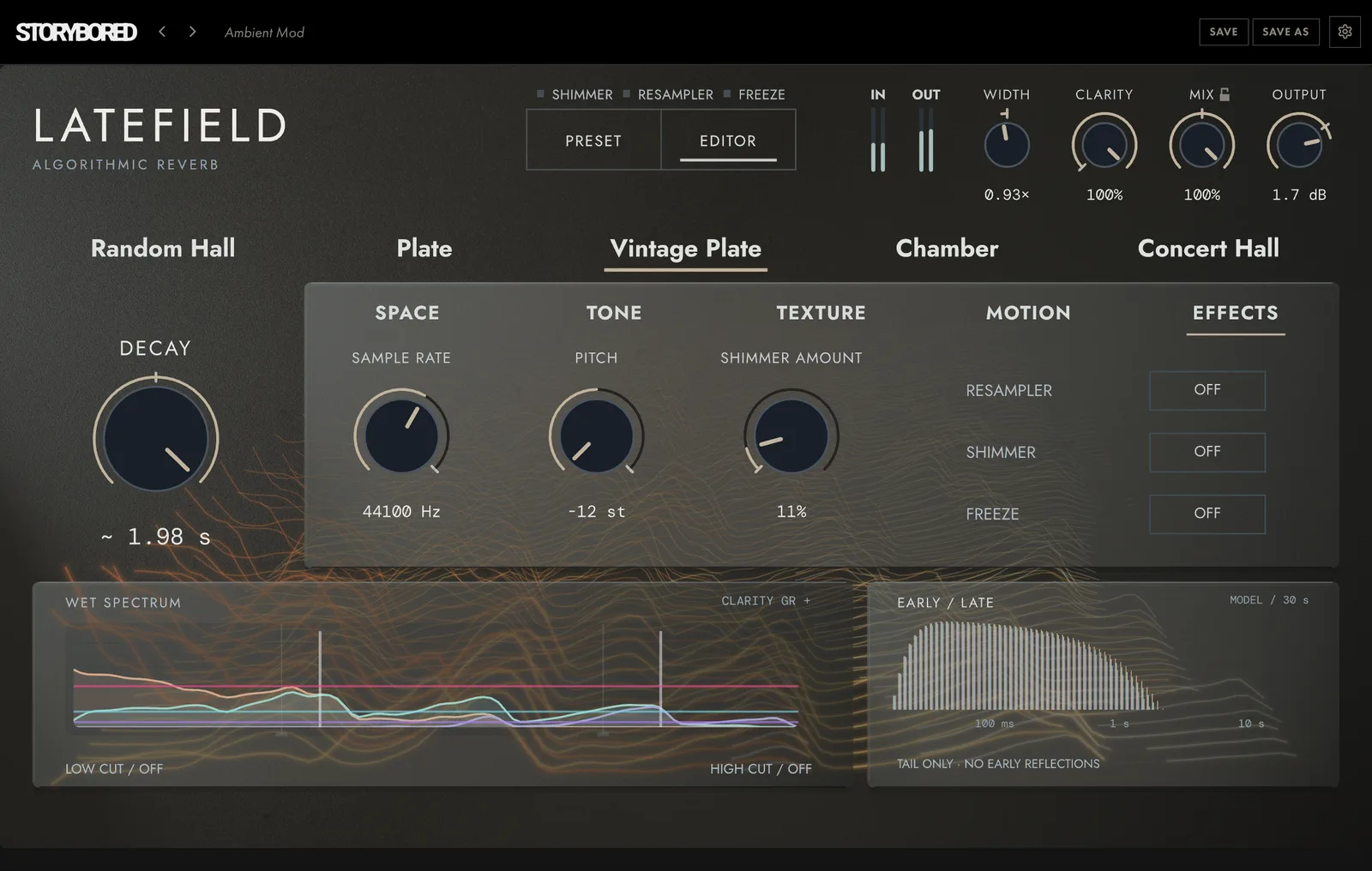Click the DECAY knob

point(156,438)
